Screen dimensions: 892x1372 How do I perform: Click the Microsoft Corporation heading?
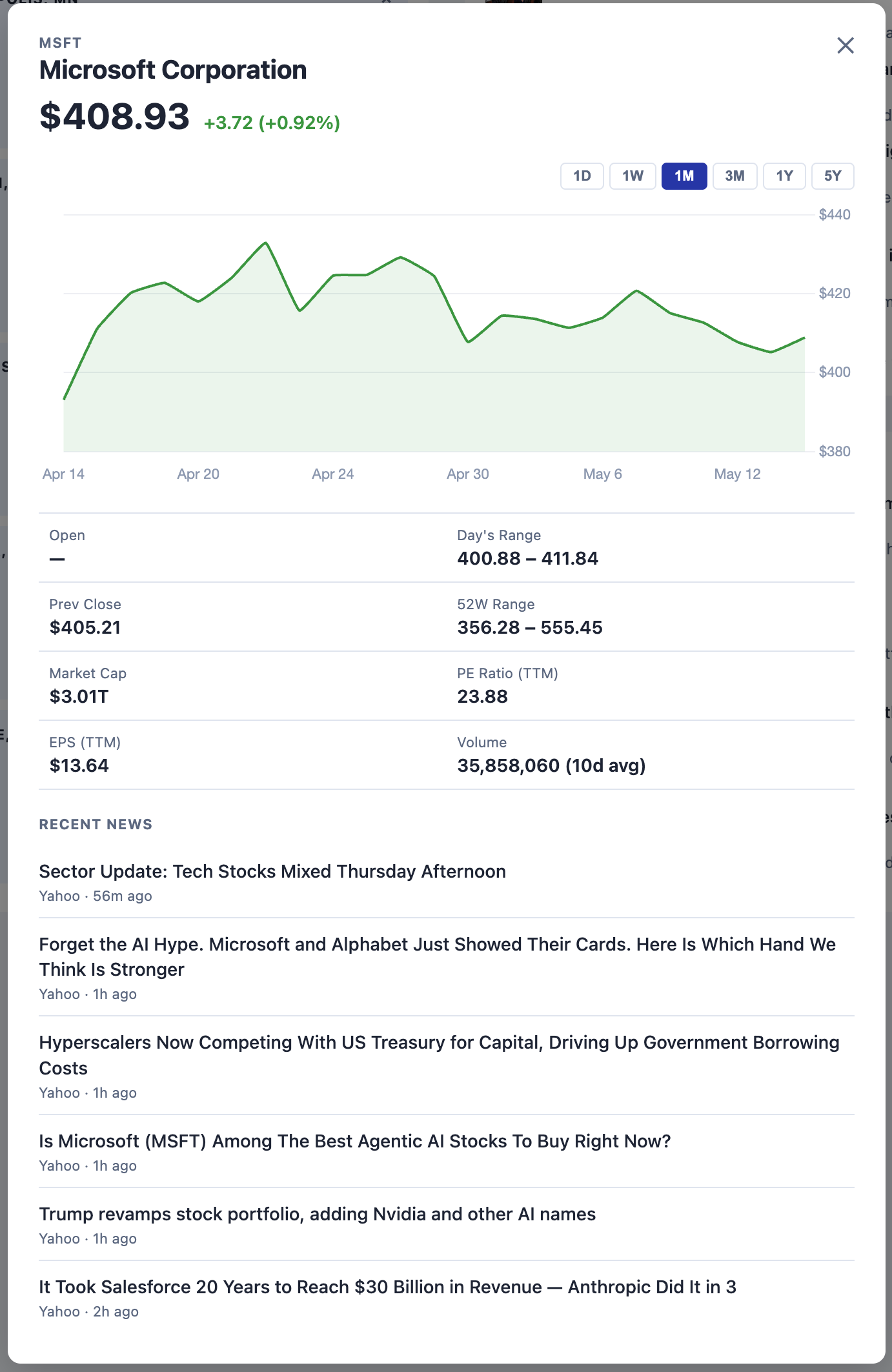173,70
